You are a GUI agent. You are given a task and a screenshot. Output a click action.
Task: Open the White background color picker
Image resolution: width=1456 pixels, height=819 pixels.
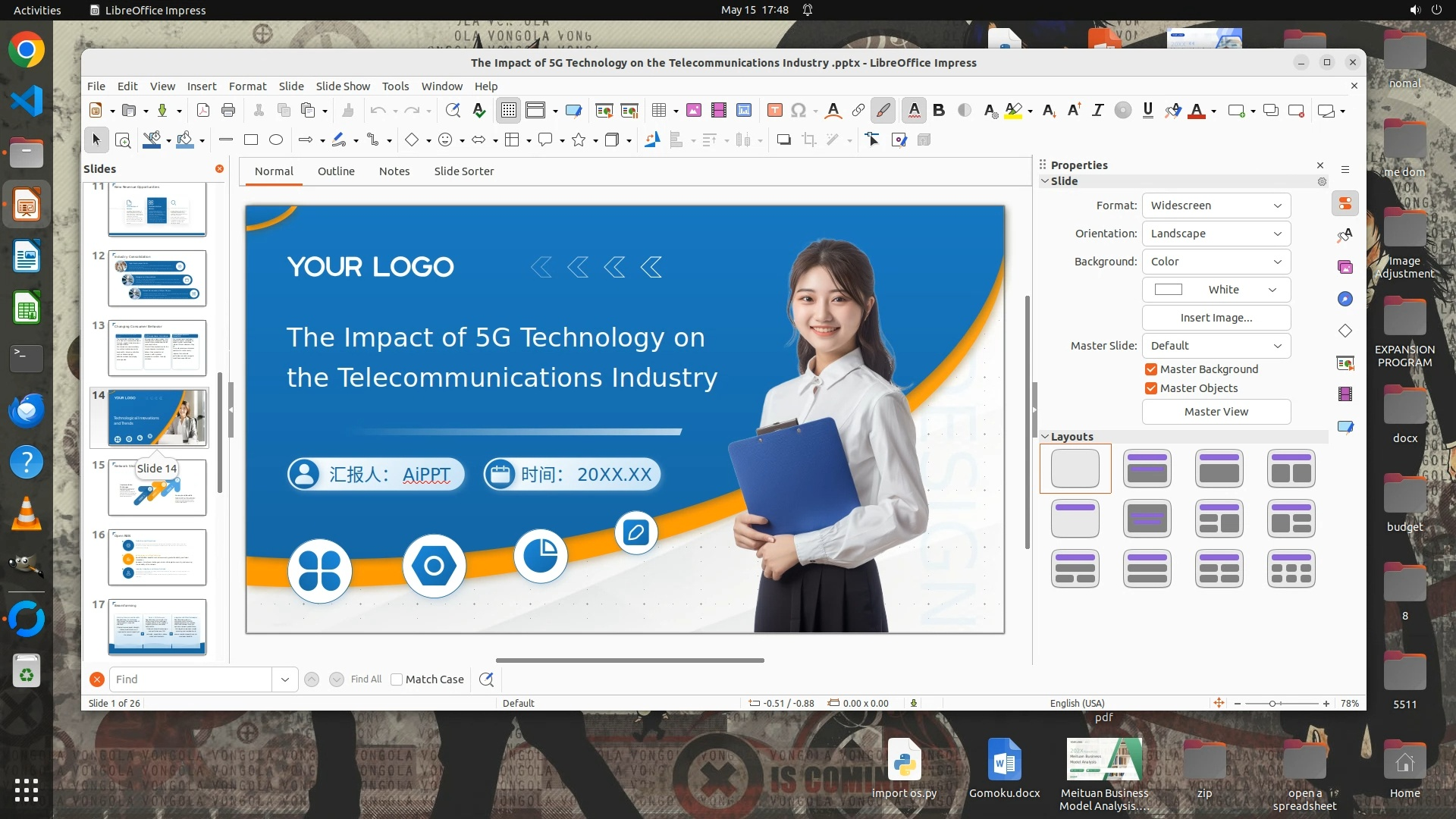coord(1216,290)
